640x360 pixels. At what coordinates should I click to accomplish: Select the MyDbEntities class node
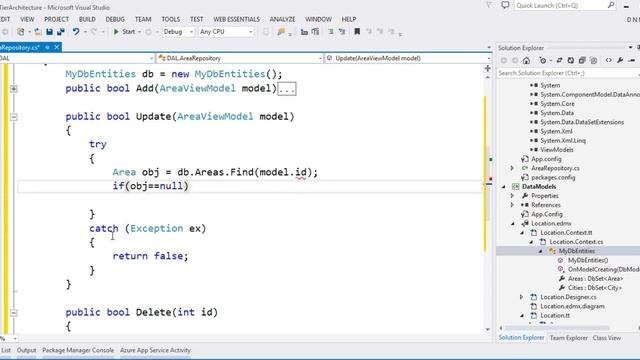577,251
